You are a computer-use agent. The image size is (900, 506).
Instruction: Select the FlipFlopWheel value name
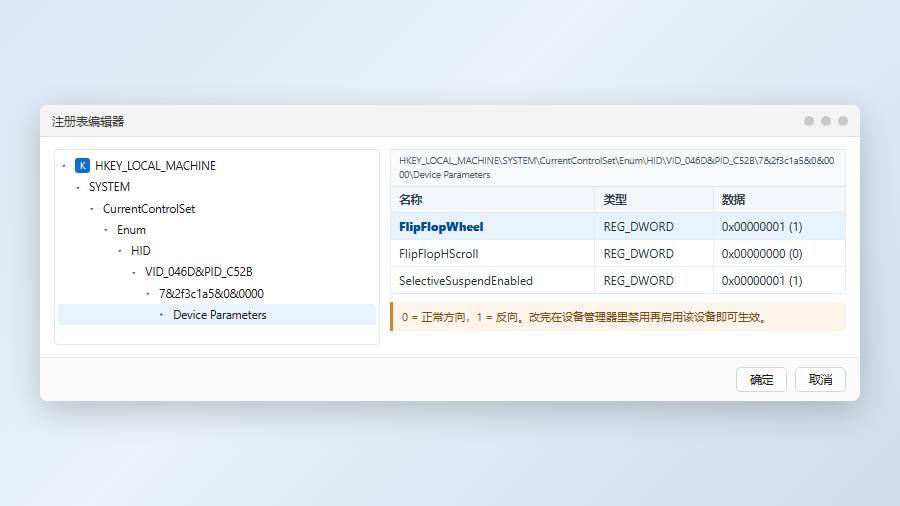click(441, 227)
